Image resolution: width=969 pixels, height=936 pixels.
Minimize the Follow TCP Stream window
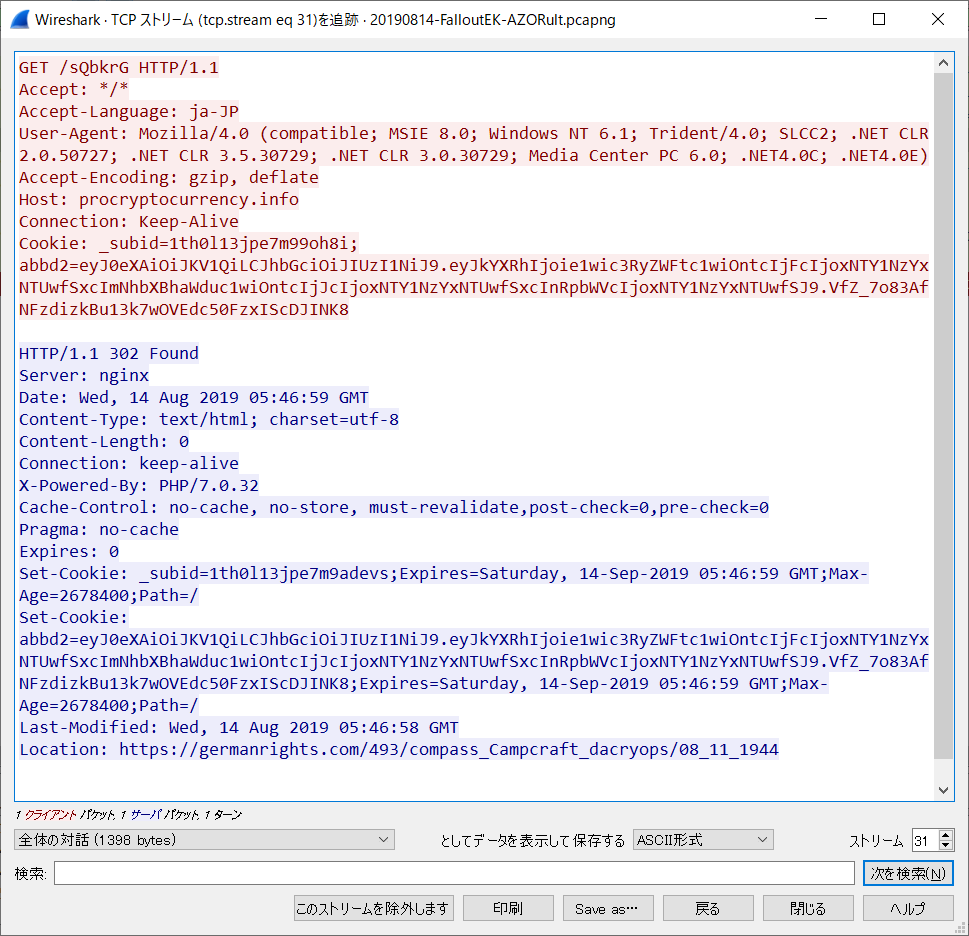point(821,19)
